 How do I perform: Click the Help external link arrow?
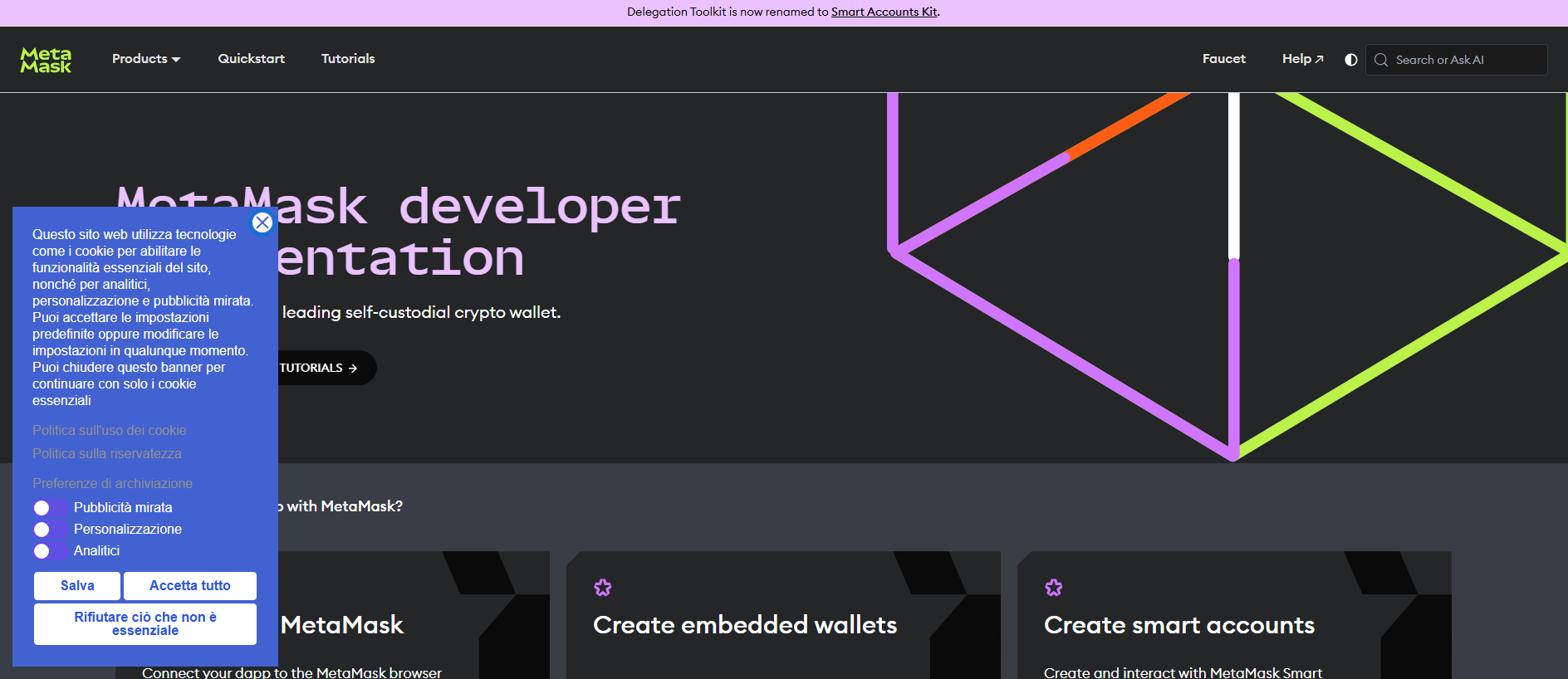click(1320, 59)
